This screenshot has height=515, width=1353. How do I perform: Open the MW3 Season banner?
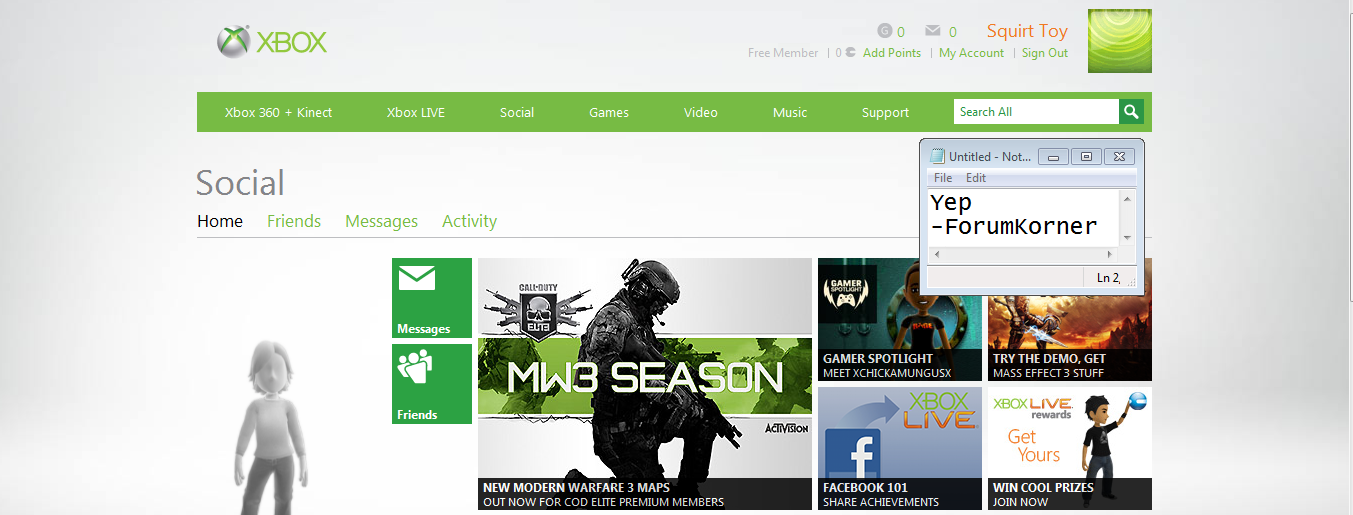[645, 384]
